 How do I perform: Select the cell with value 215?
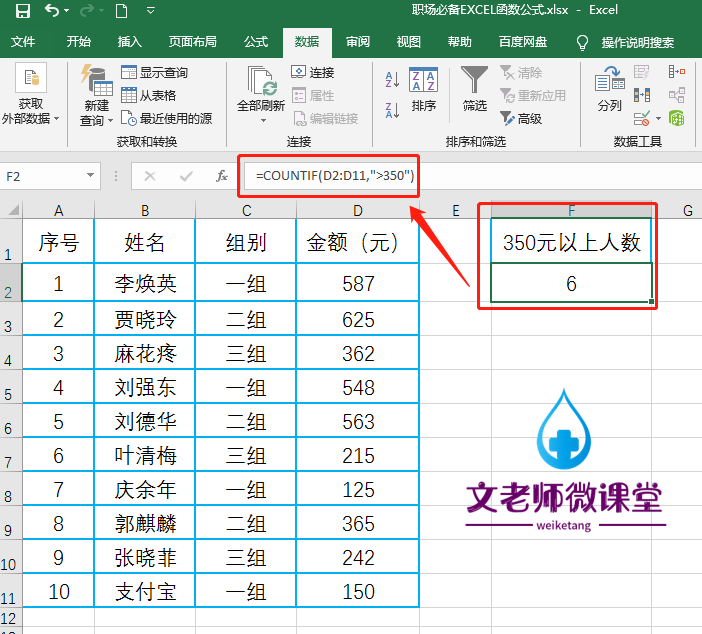click(357, 455)
